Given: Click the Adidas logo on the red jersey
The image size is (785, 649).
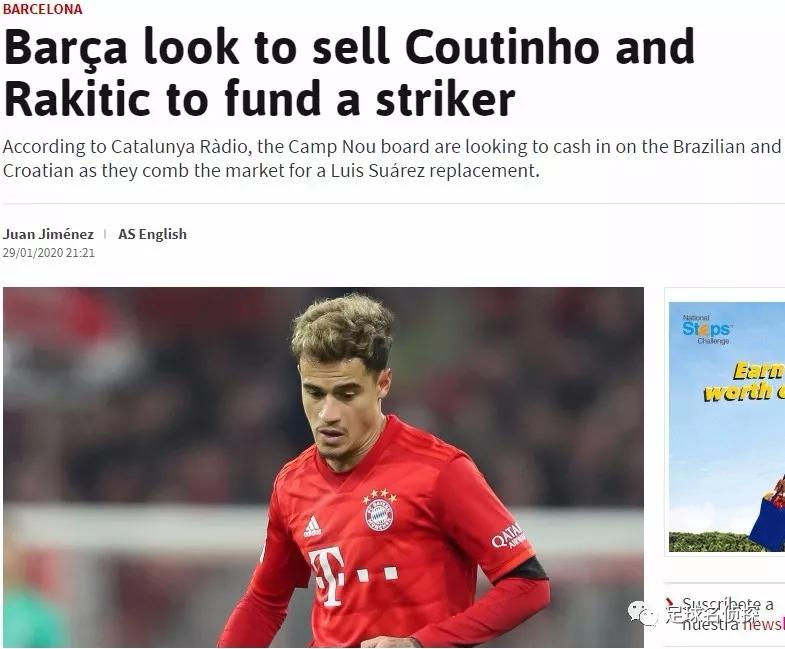Looking at the screenshot, I should click(x=312, y=527).
